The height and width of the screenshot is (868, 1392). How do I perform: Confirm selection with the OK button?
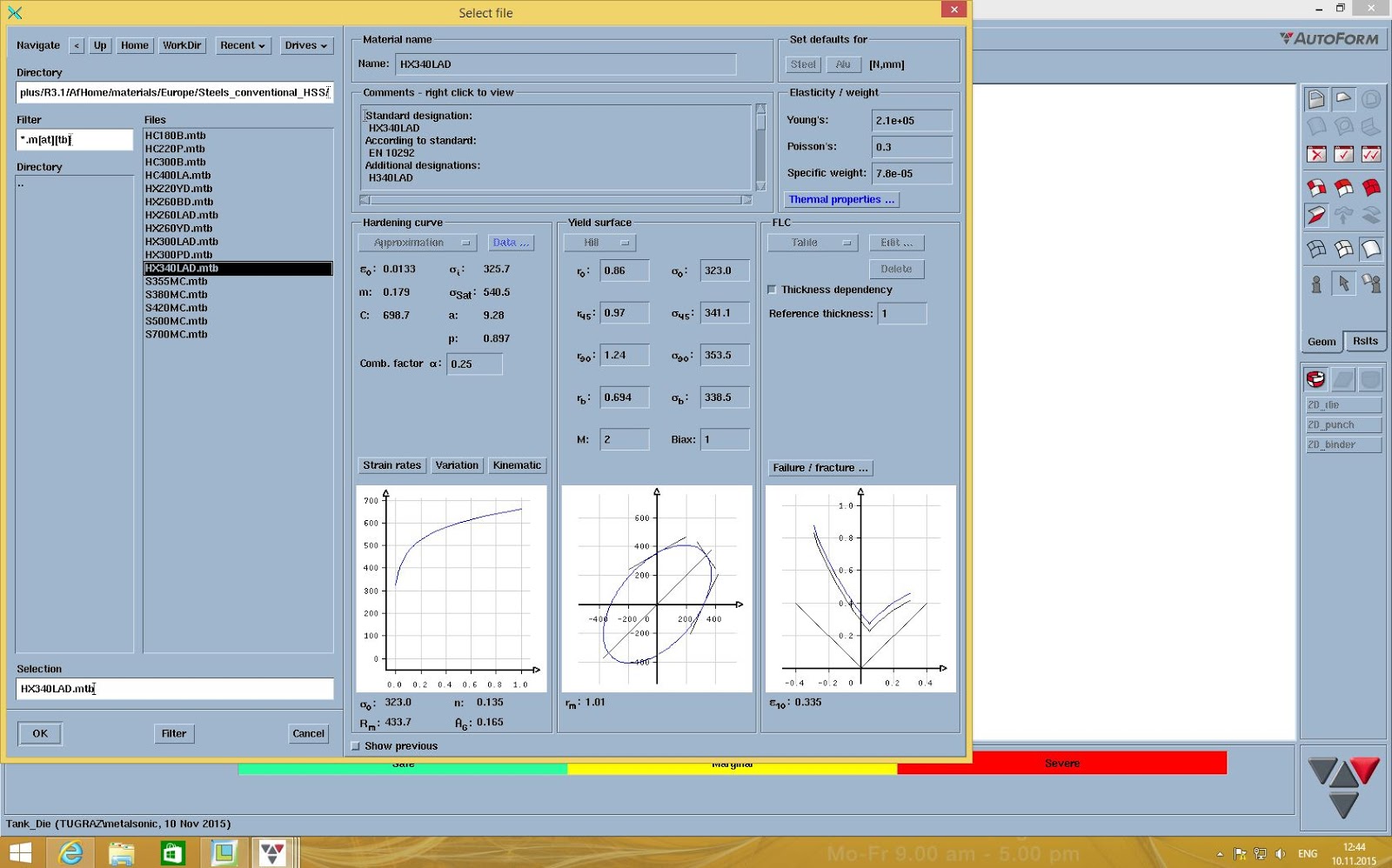pos(39,733)
